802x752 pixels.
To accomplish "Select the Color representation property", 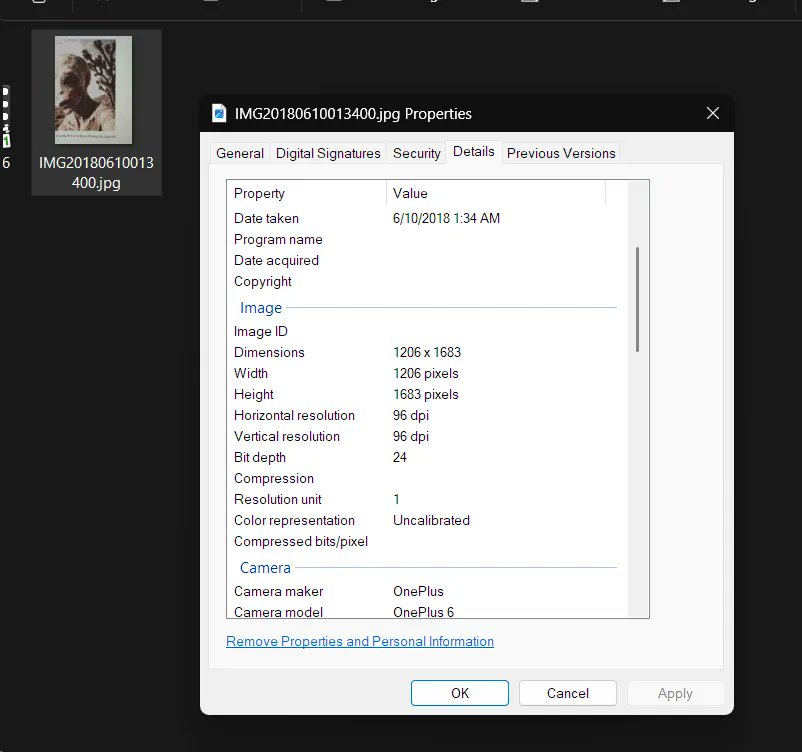I will tap(294, 520).
